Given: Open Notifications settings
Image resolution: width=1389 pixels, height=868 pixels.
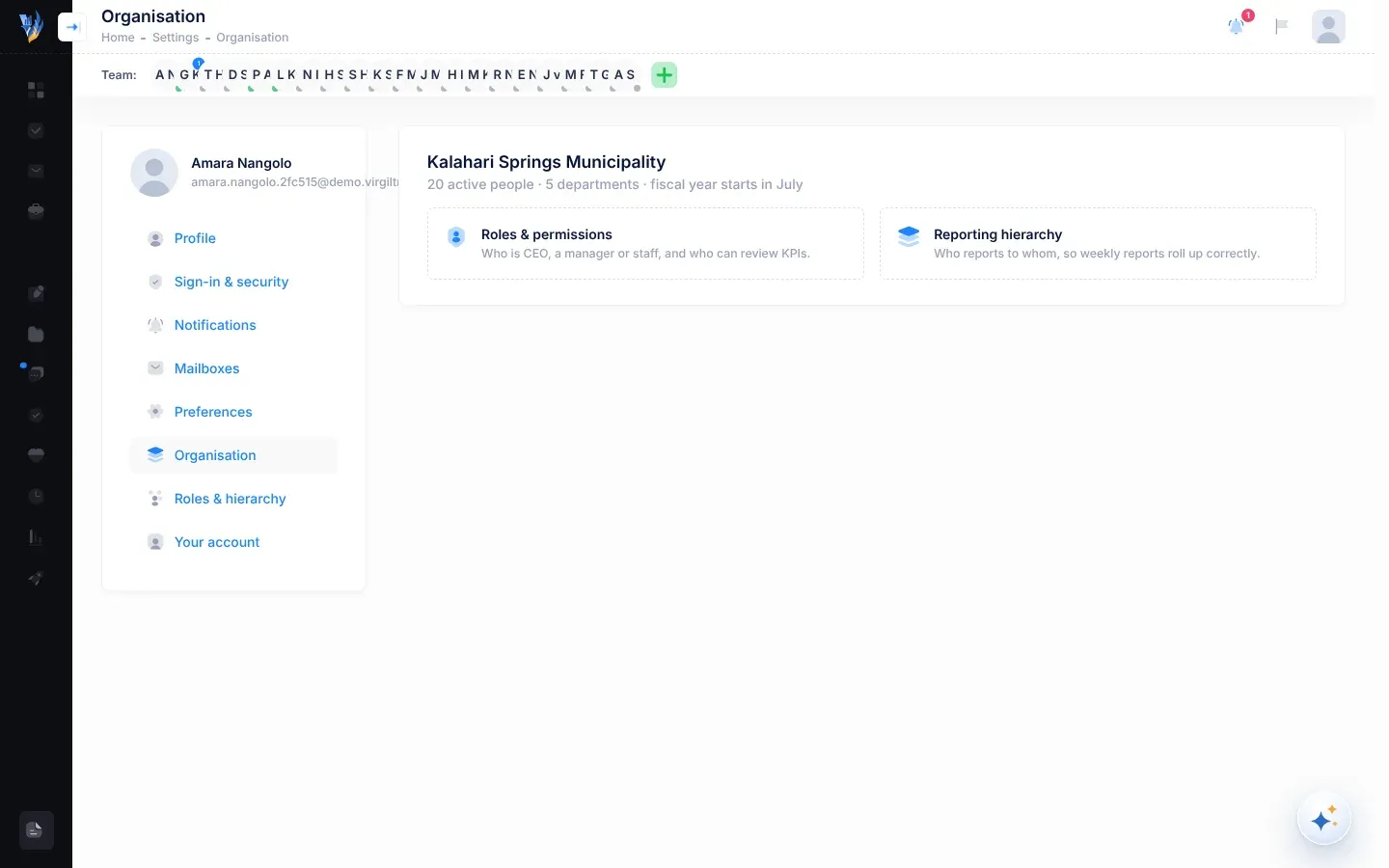Looking at the screenshot, I should click(x=233, y=325).
